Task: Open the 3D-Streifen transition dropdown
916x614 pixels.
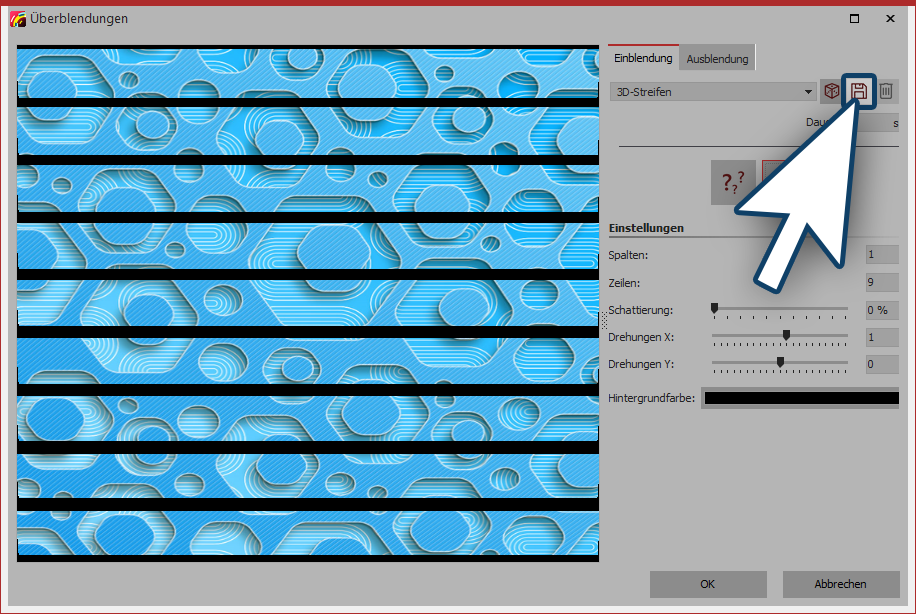Action: point(713,92)
